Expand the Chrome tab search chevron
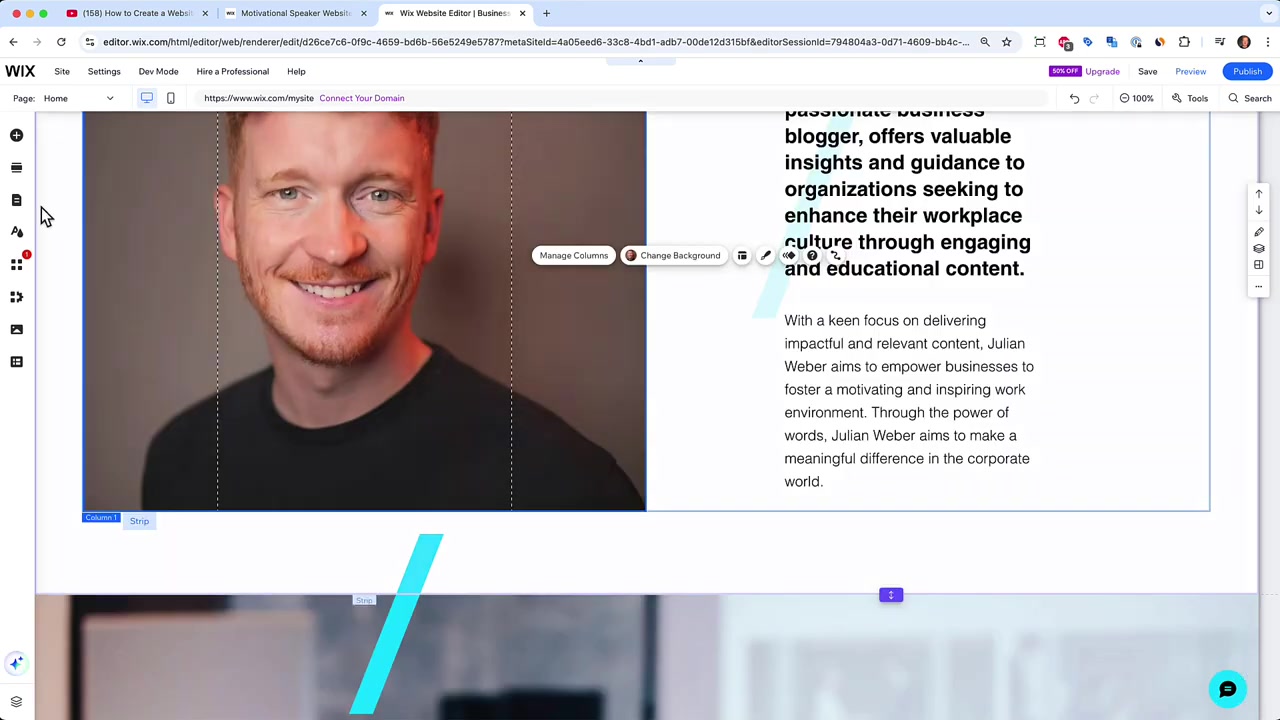The width and height of the screenshot is (1280, 720). (1269, 13)
